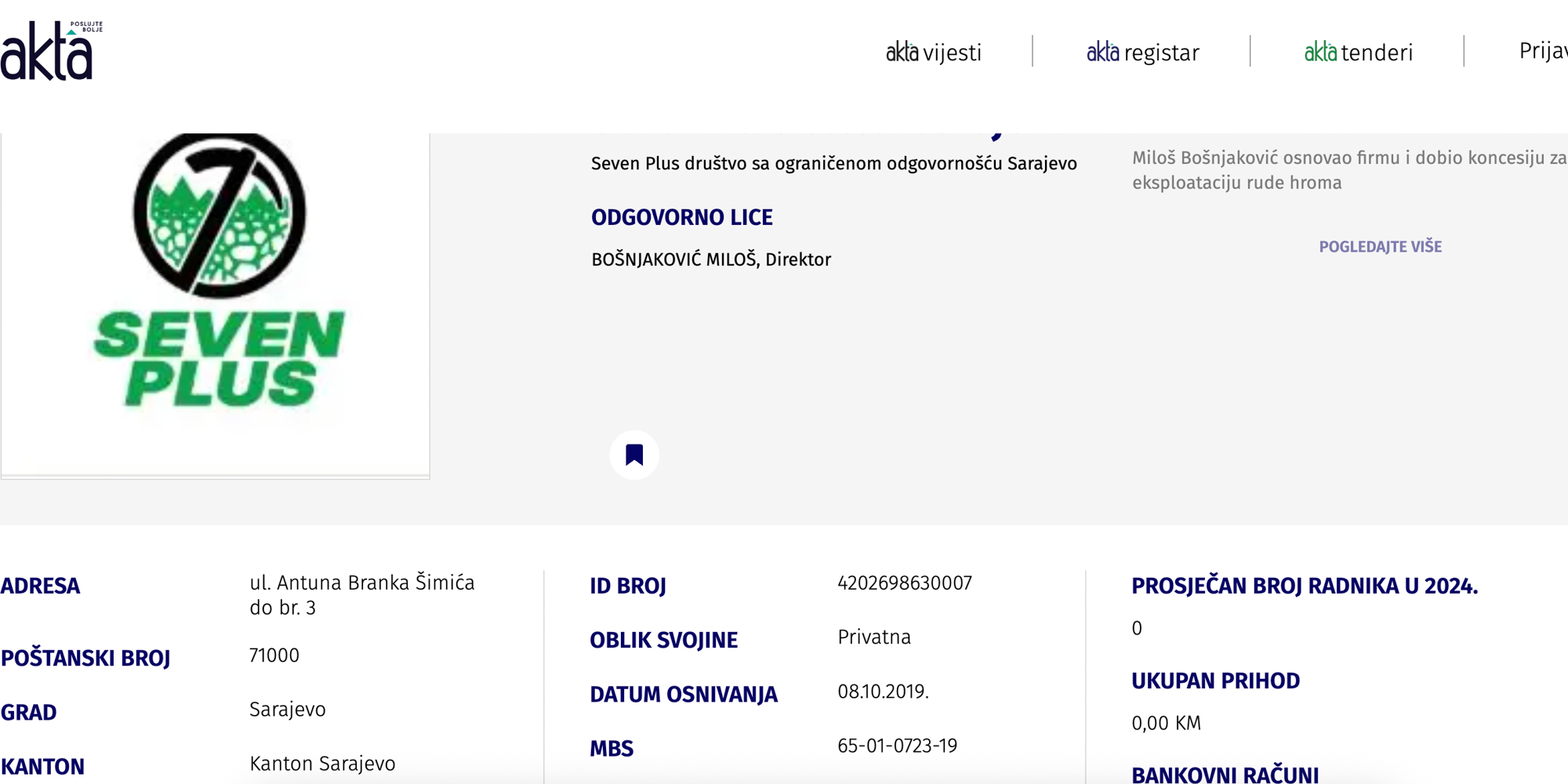The height and width of the screenshot is (784, 1568).
Task: Click the founding date 08.10.2019.
Action: [883, 691]
